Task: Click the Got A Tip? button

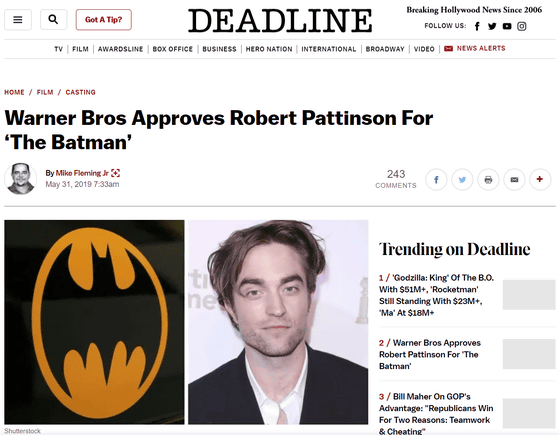Action: click(104, 20)
